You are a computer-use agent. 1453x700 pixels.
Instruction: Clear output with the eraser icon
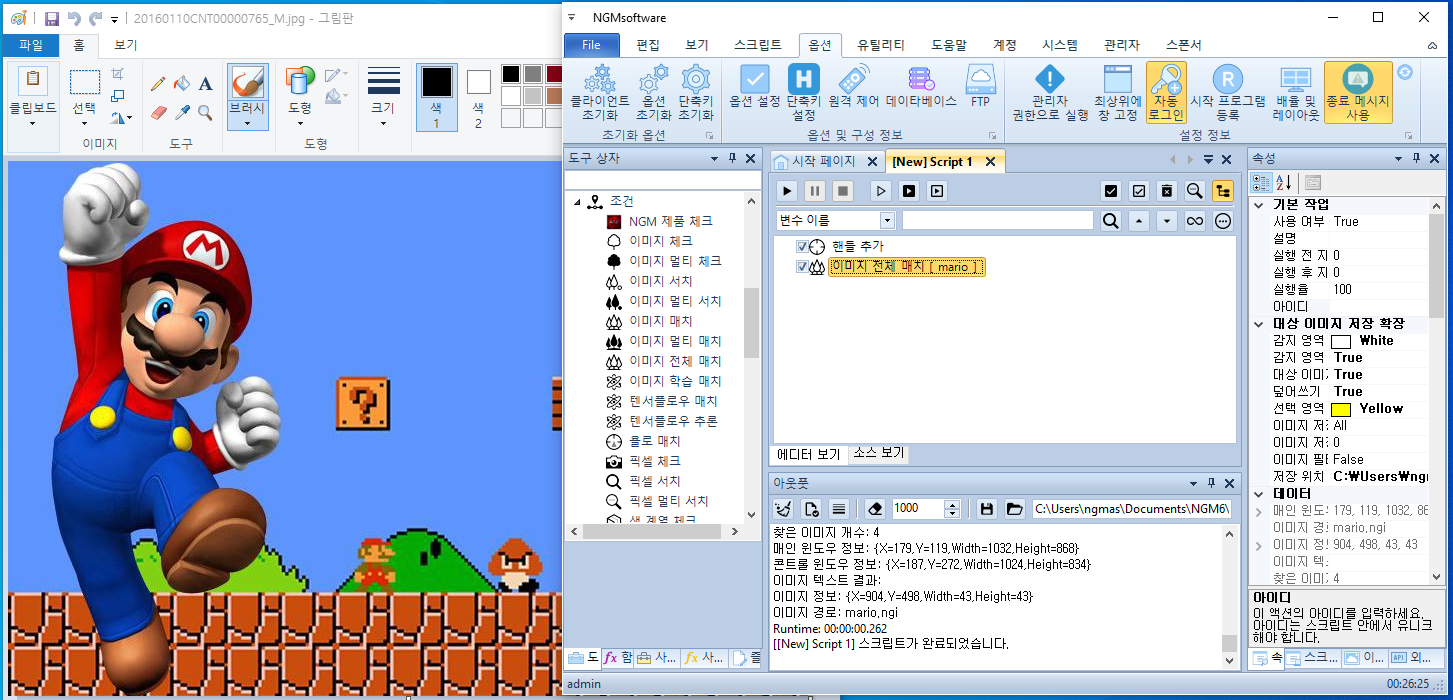pos(875,509)
